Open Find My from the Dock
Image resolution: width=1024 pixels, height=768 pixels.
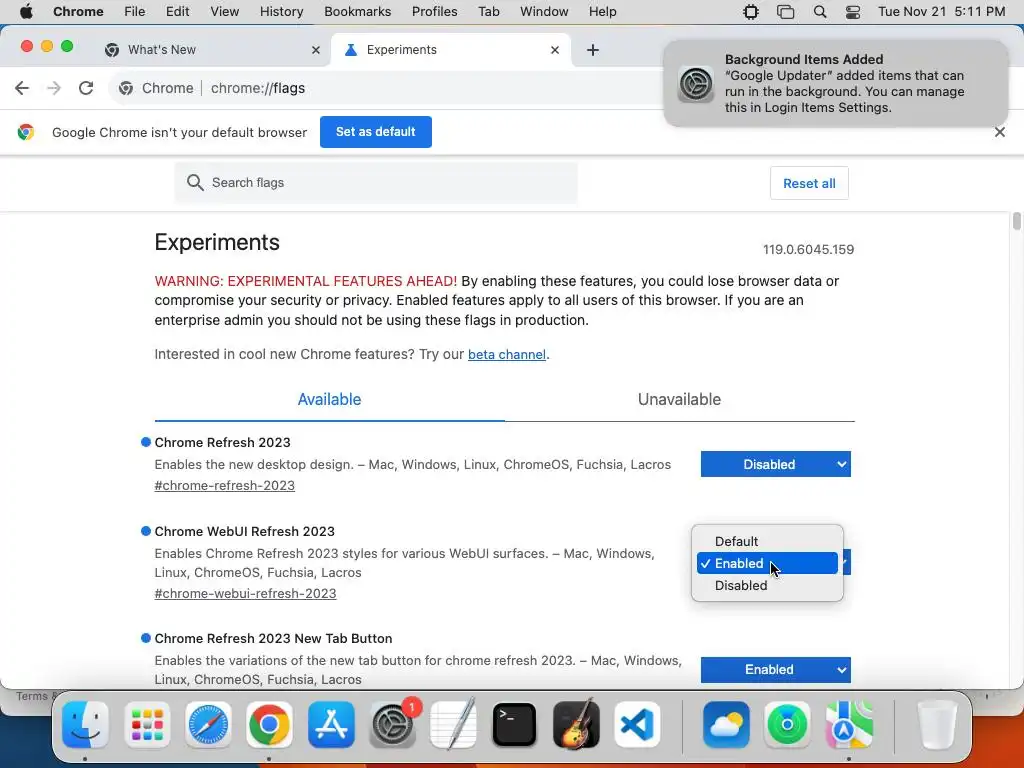click(788, 724)
